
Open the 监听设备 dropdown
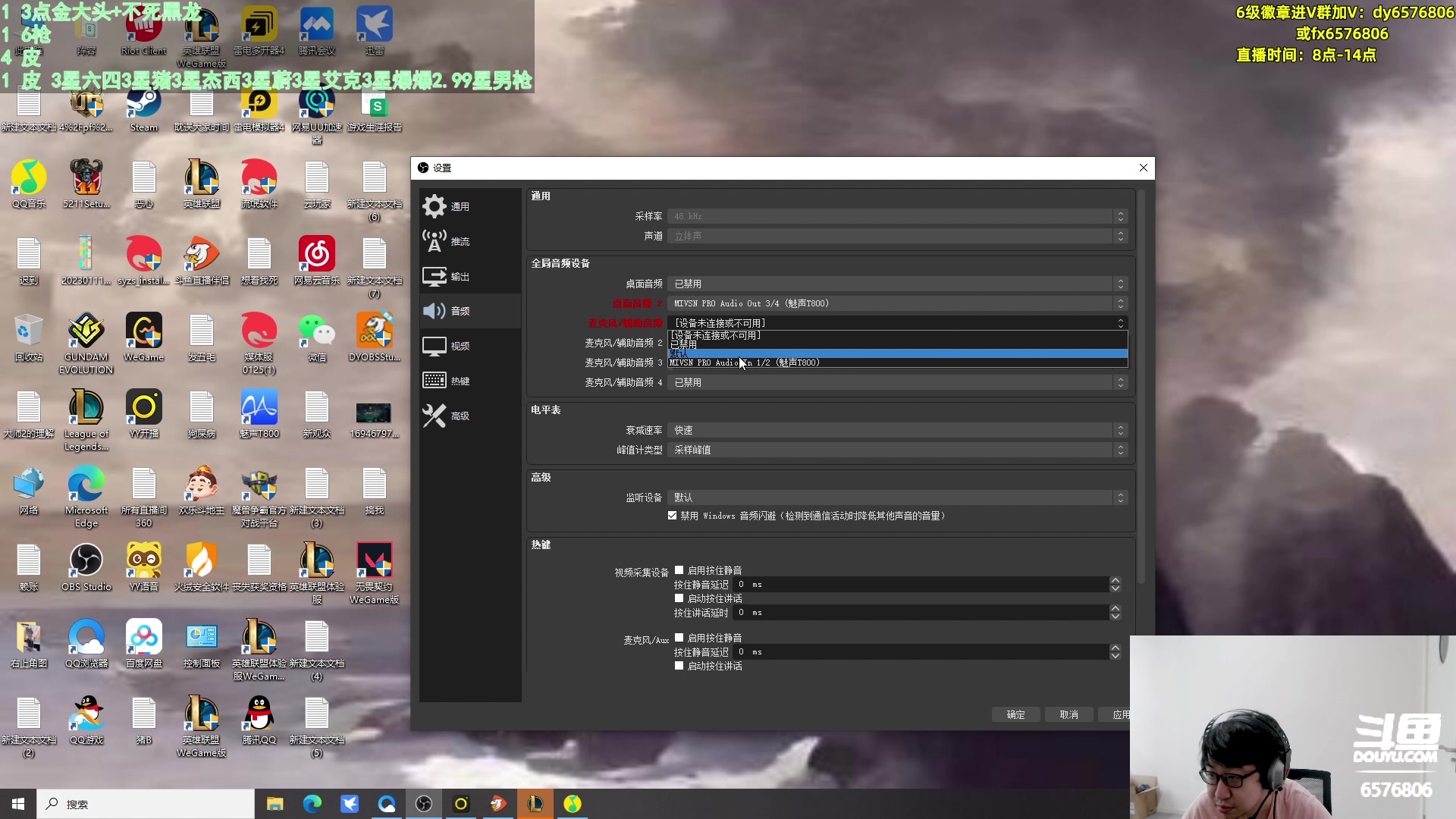[898, 497]
